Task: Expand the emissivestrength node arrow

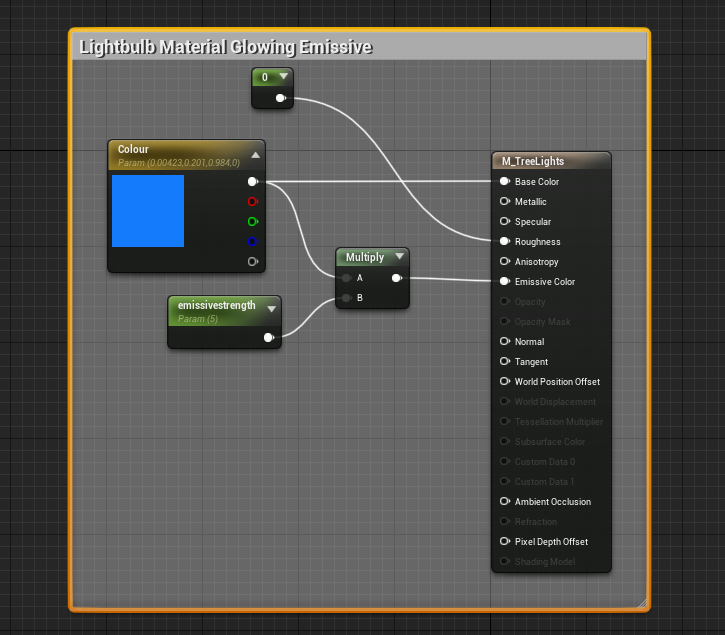Action: click(271, 309)
